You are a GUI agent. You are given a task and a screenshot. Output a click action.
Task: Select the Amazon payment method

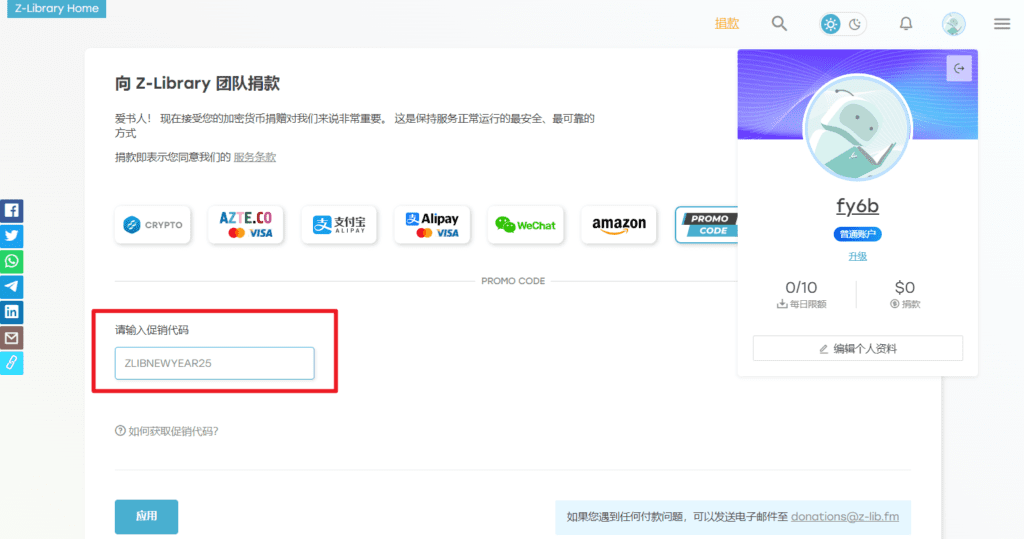[x=618, y=225]
